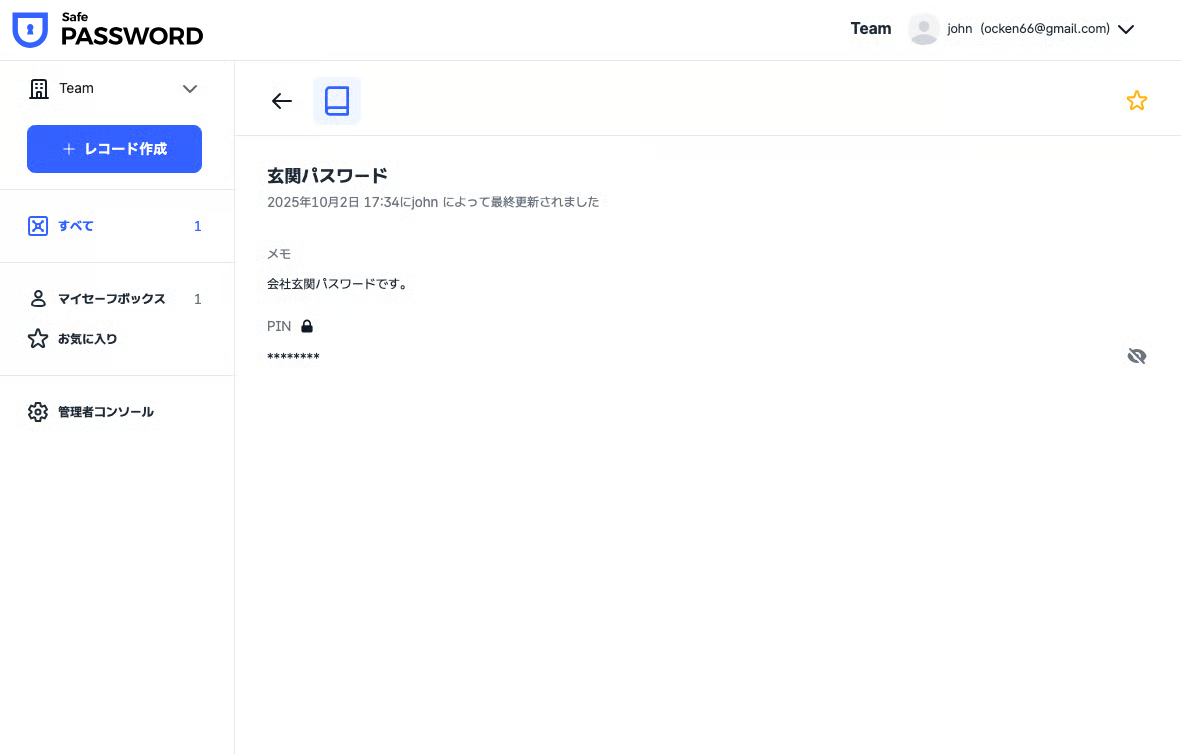Click the masked PIN value asterisks
1181x754 pixels.
pos(293,357)
